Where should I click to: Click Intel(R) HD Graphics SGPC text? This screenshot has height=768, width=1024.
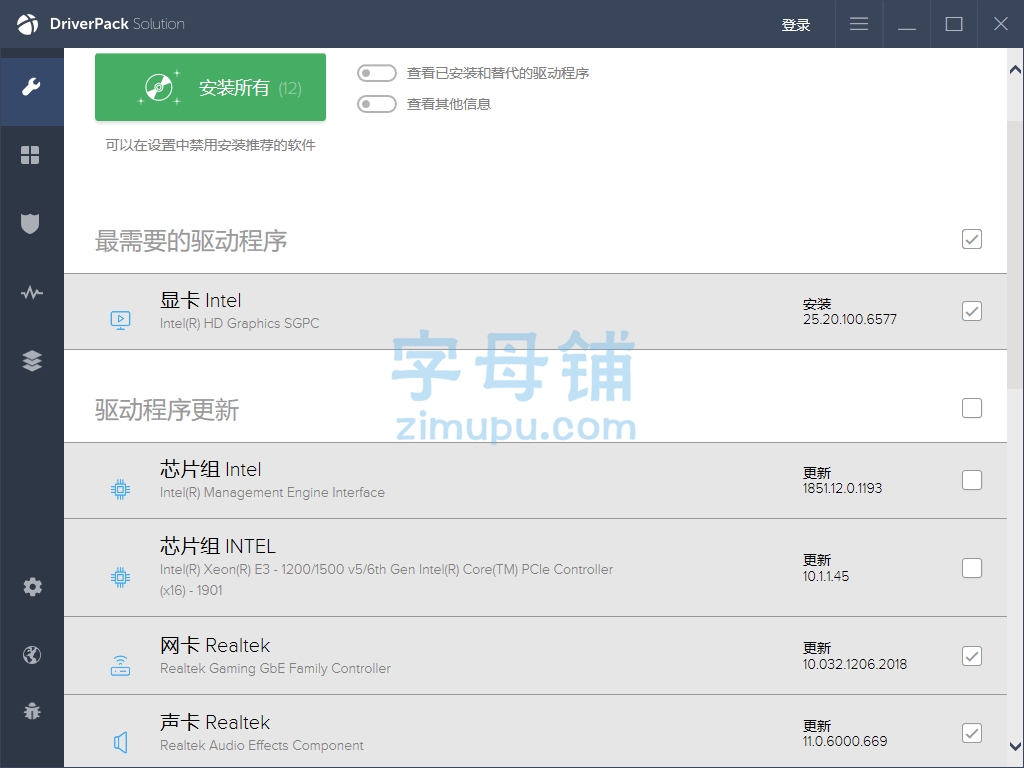click(x=240, y=323)
